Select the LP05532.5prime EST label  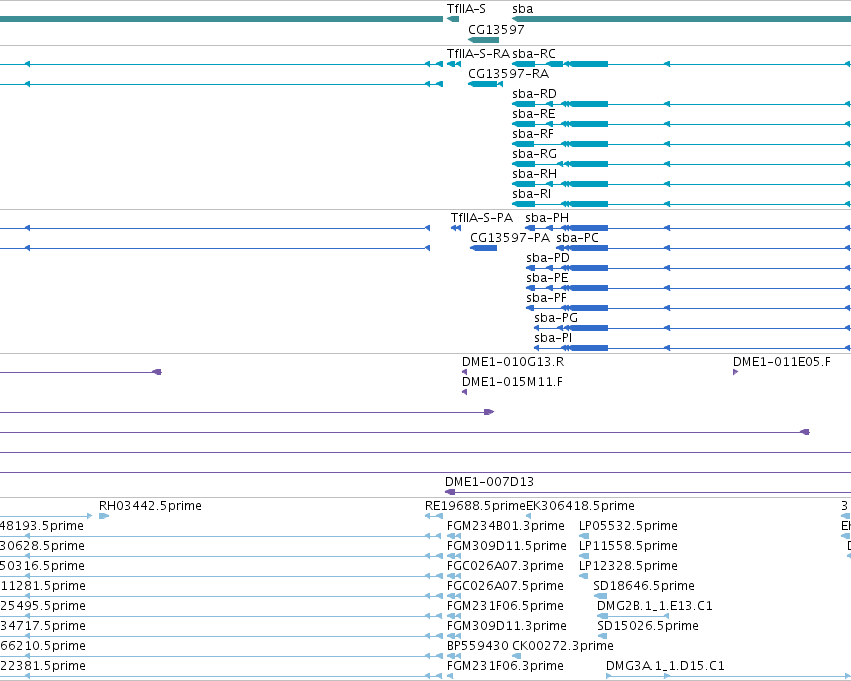(x=628, y=526)
